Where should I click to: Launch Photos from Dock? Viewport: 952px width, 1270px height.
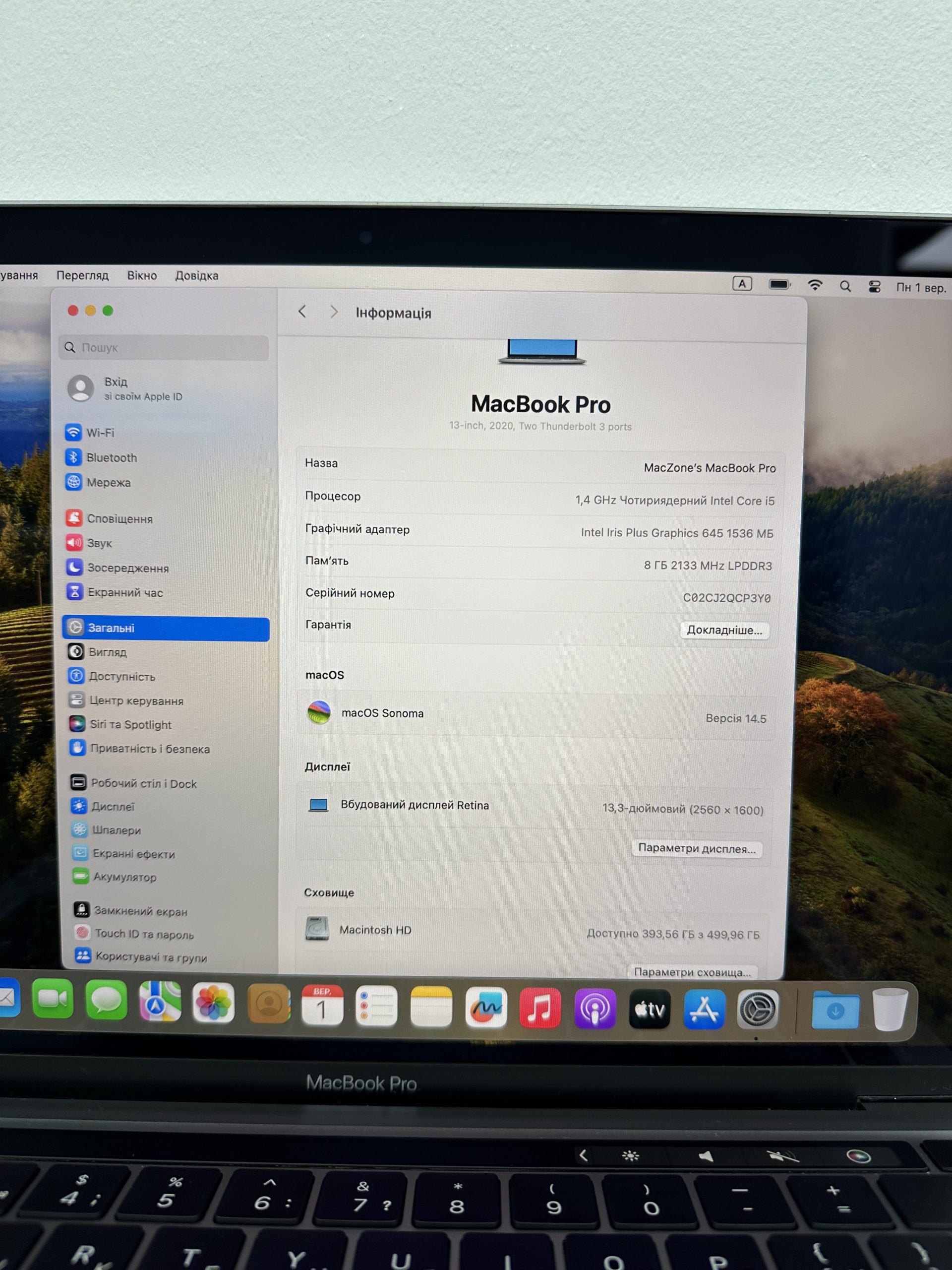click(214, 1003)
